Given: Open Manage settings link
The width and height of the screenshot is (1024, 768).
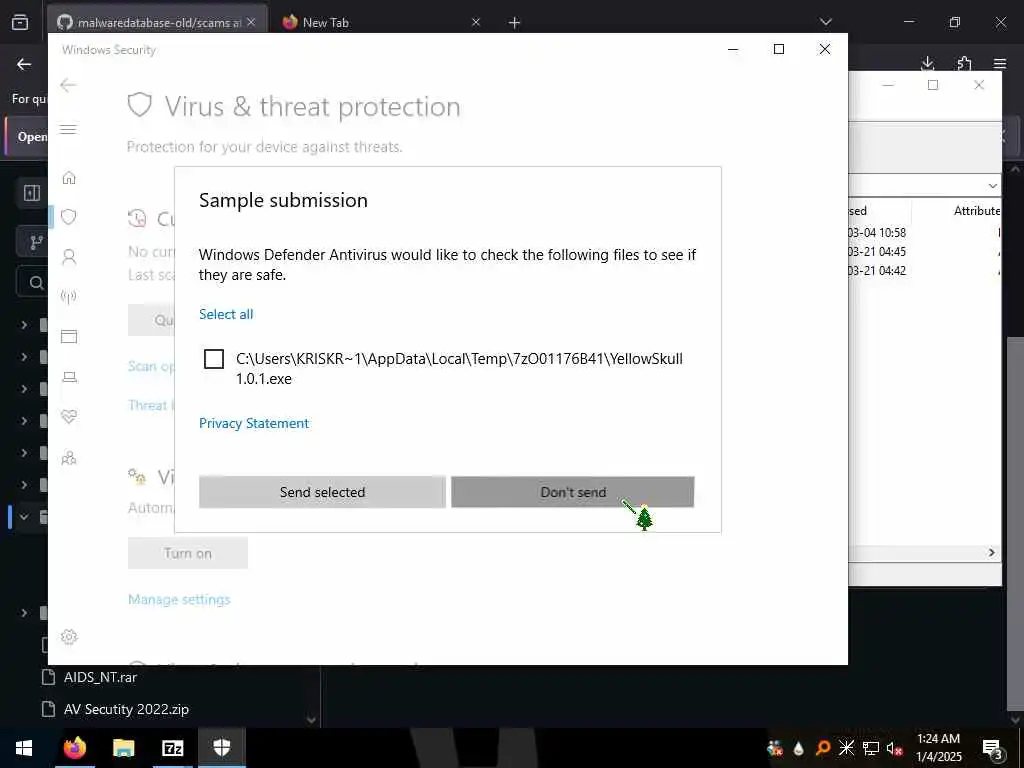Looking at the screenshot, I should coord(179,600).
